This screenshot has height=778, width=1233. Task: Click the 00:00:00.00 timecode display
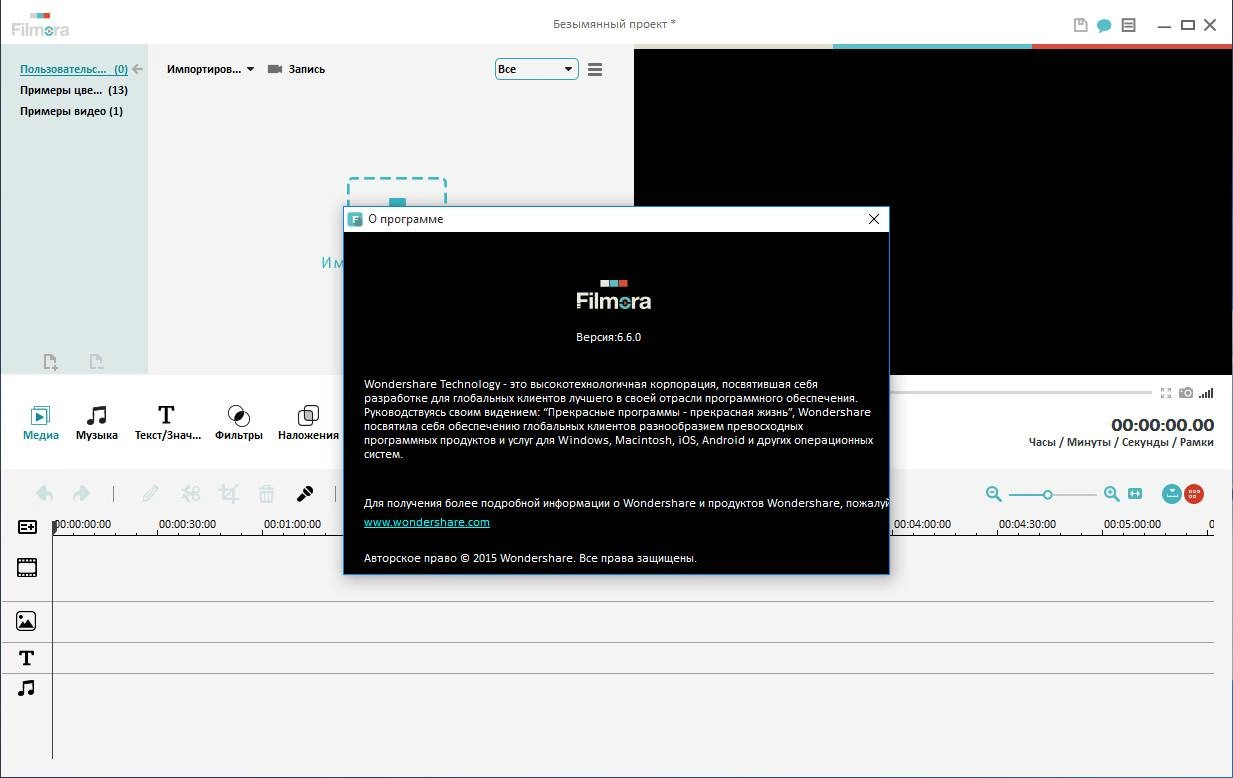(1162, 425)
